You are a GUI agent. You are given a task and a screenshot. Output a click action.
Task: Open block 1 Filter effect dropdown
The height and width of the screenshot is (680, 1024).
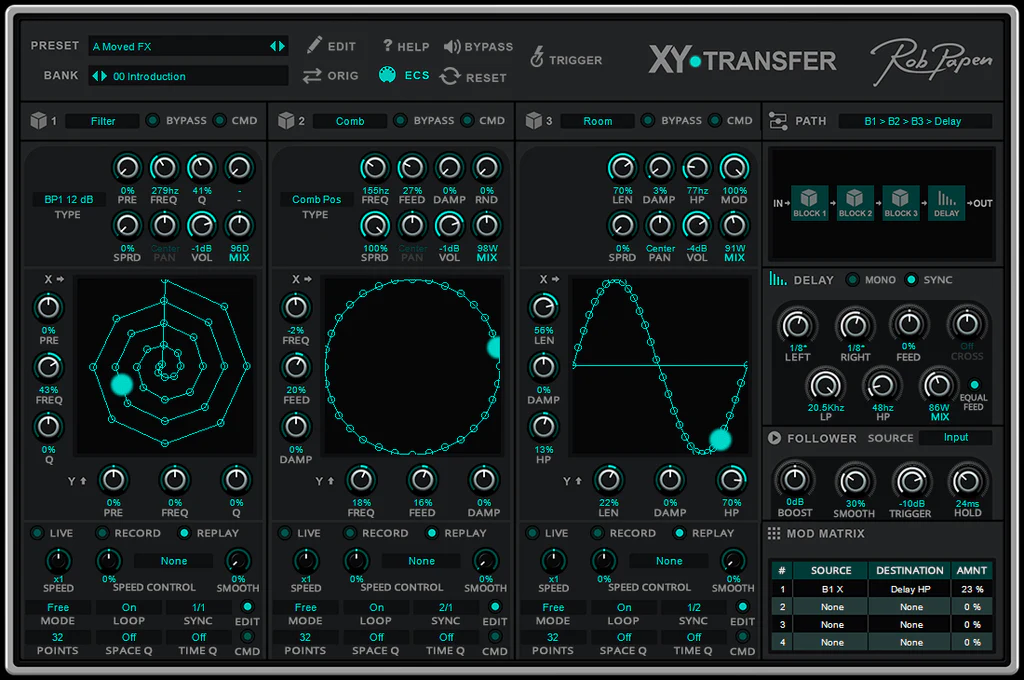pos(103,121)
